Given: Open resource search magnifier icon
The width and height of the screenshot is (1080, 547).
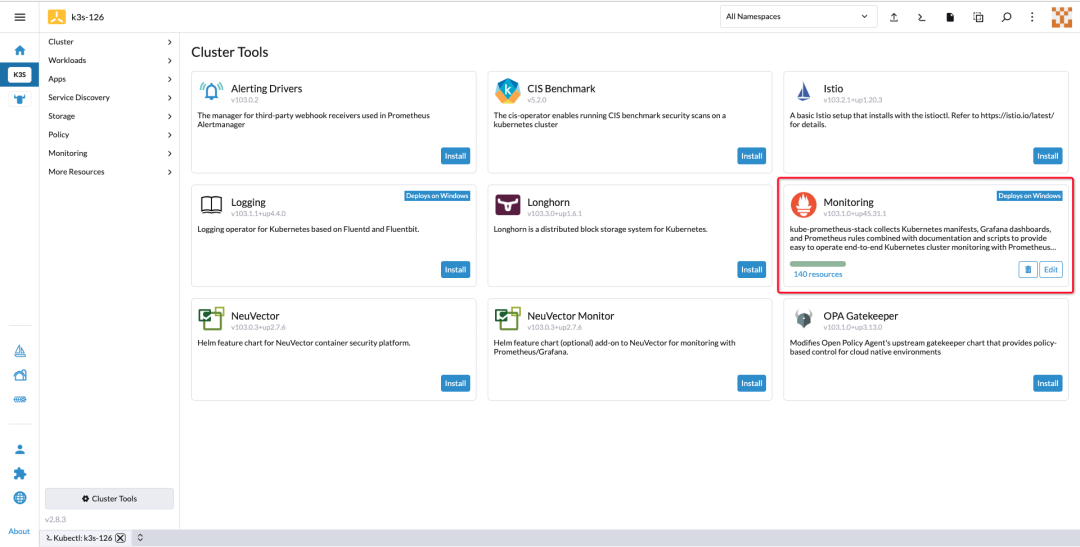Looking at the screenshot, I should (x=1006, y=17).
